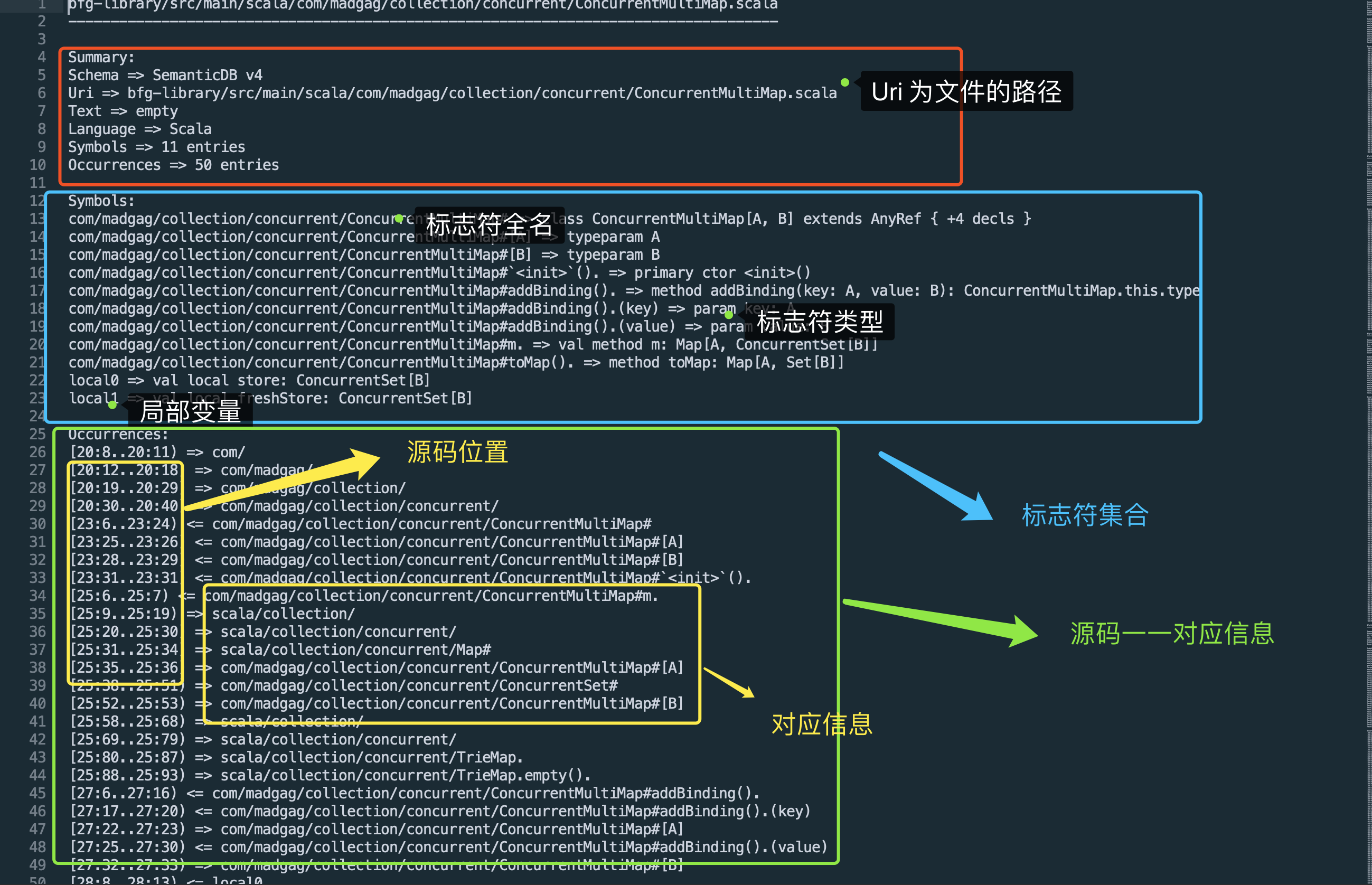Screen dimensions: 1372x885
Task: Click line number 8 in the gutter
Action: pyautogui.click(x=41, y=129)
